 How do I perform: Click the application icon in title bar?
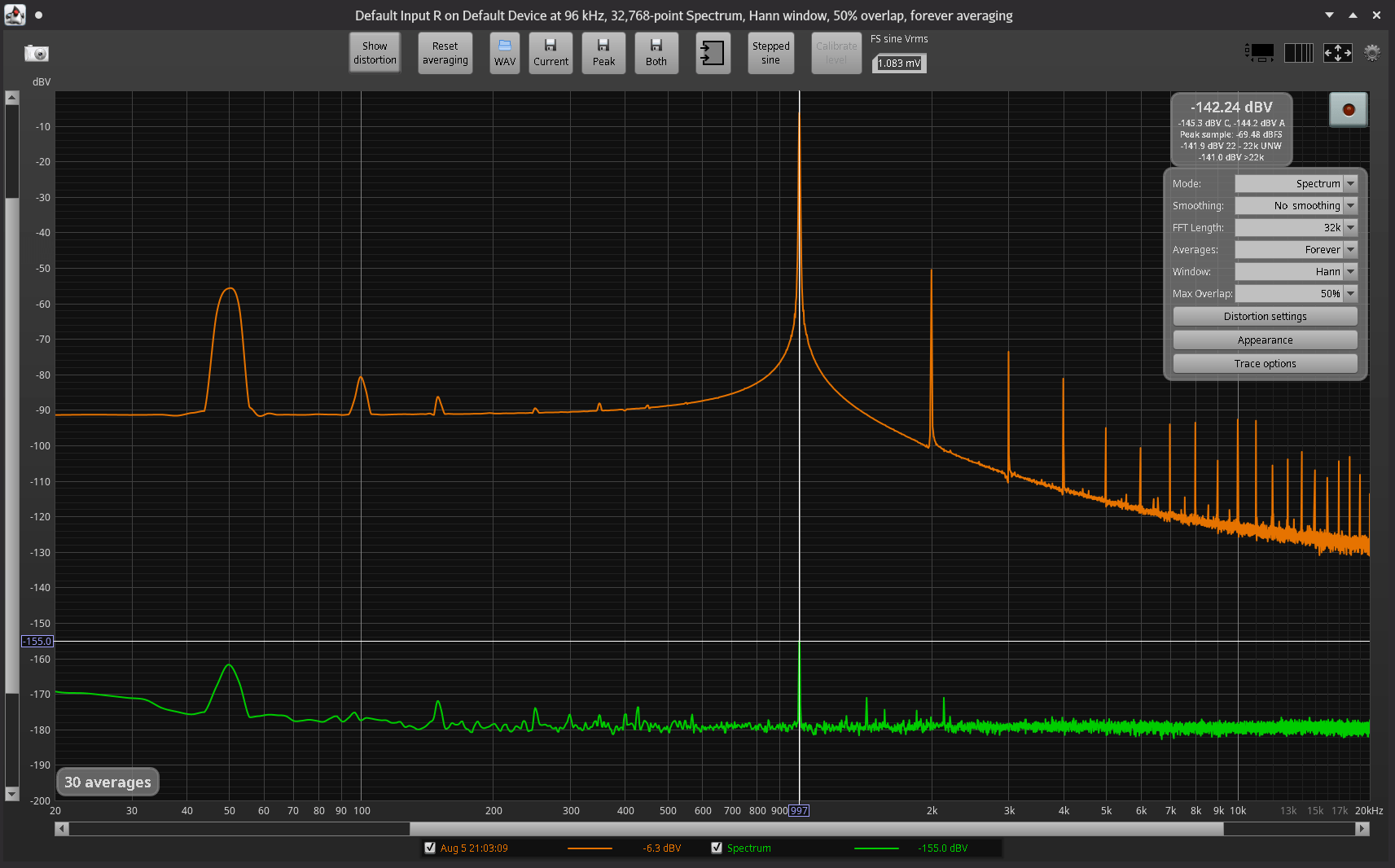point(15,15)
